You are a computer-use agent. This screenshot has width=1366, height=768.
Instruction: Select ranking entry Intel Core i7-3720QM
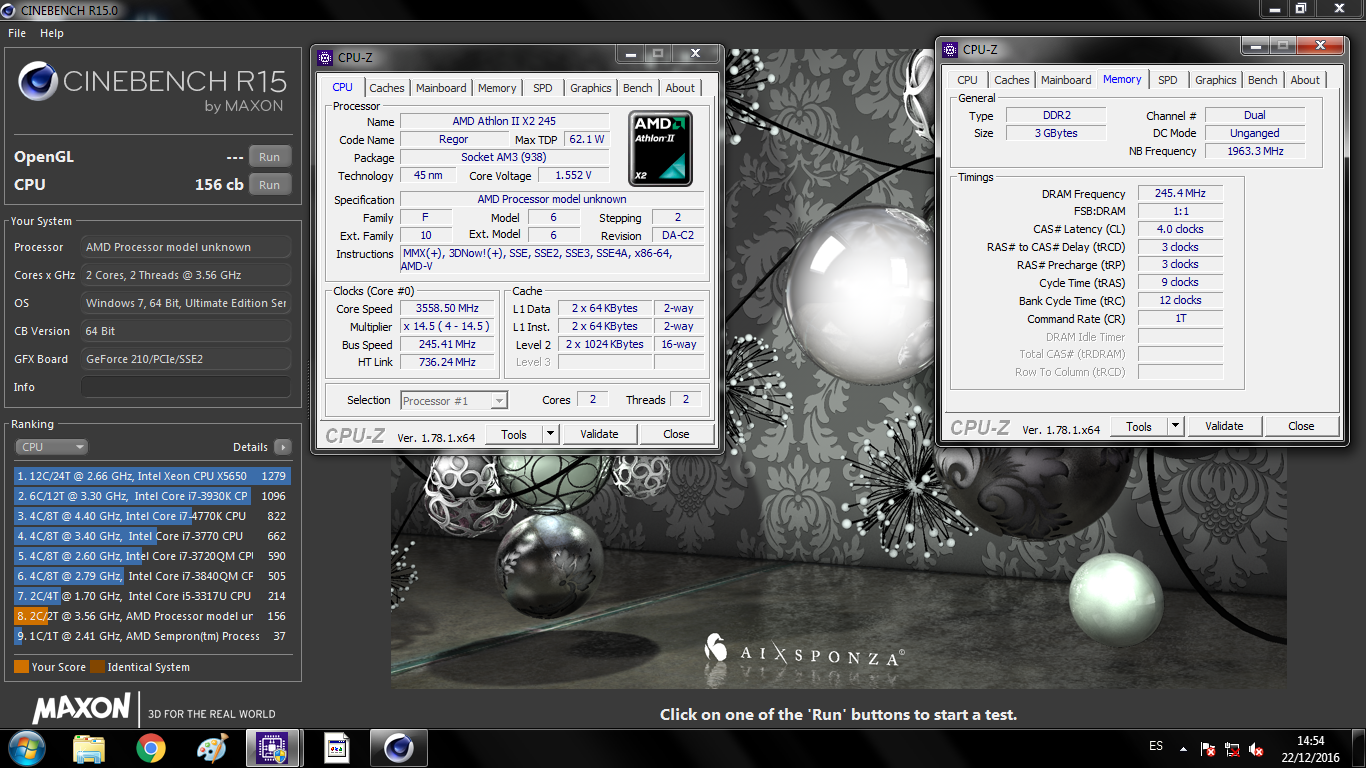pos(152,556)
